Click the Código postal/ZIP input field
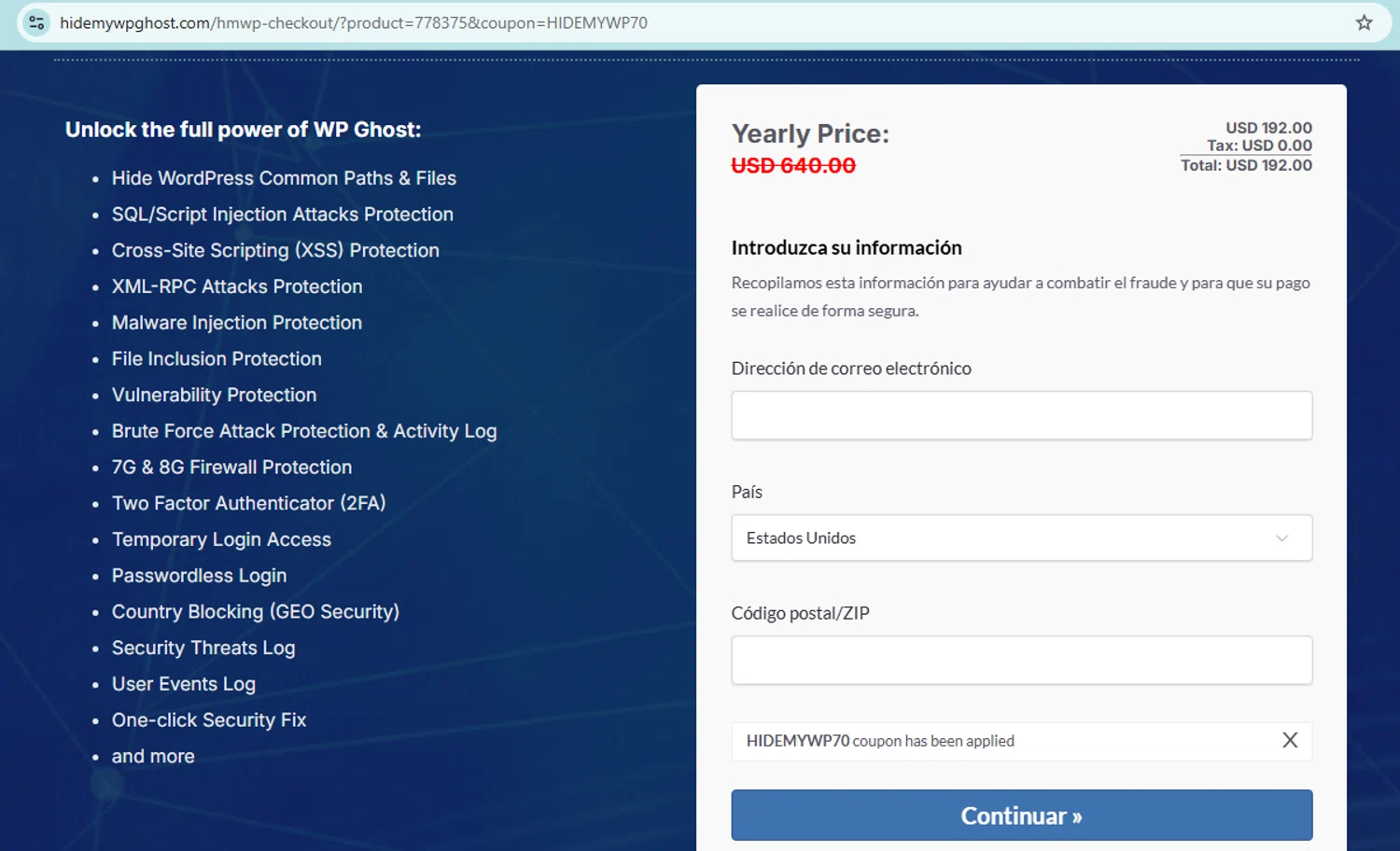 pos(1021,660)
